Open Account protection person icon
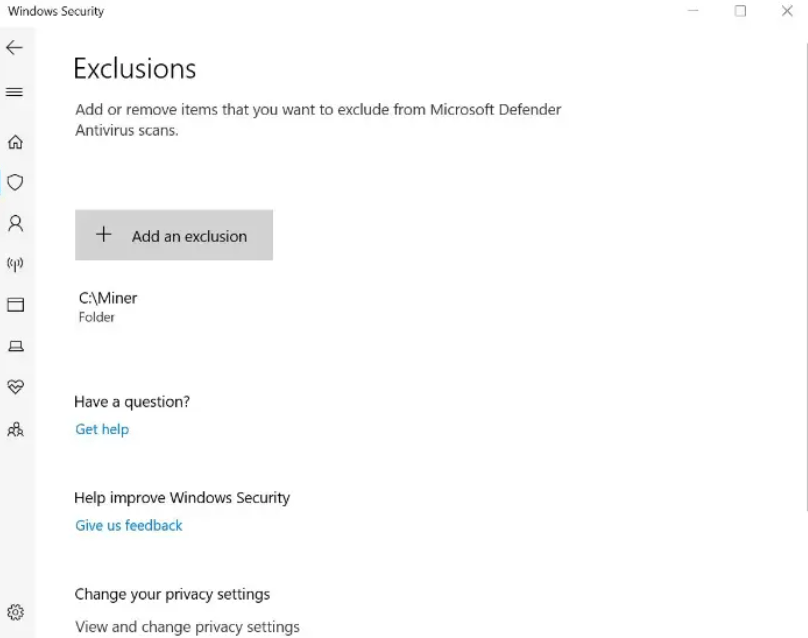This screenshot has height=638, width=808. tap(15, 223)
